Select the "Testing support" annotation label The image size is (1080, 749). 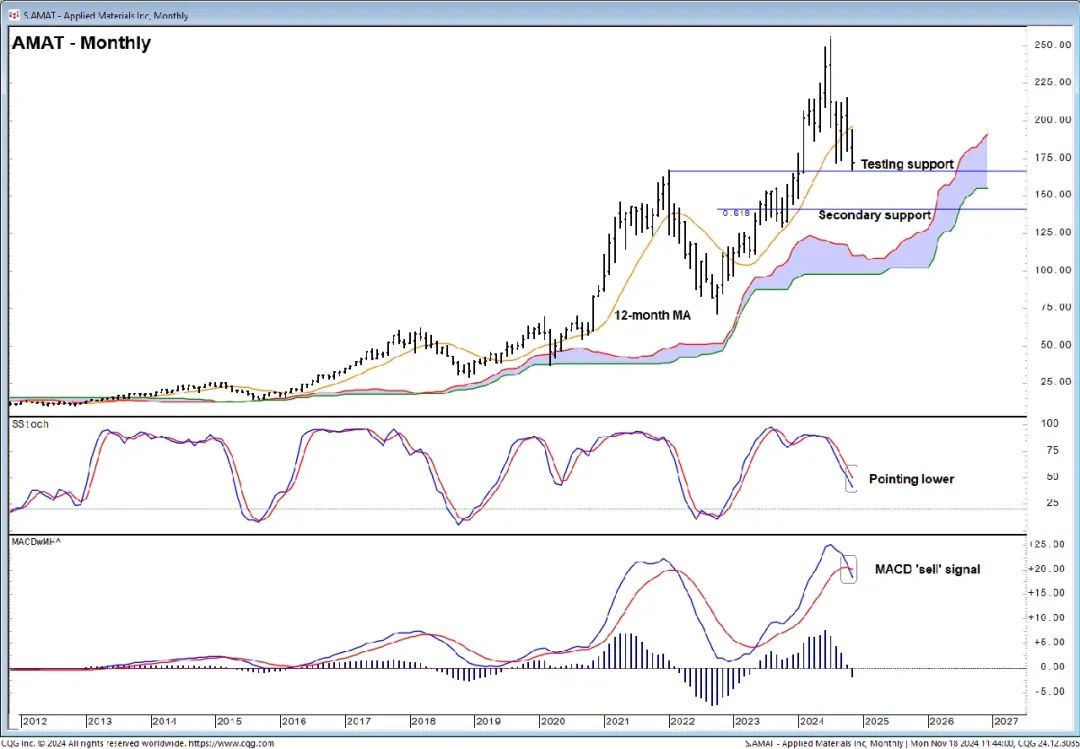[x=908, y=164]
